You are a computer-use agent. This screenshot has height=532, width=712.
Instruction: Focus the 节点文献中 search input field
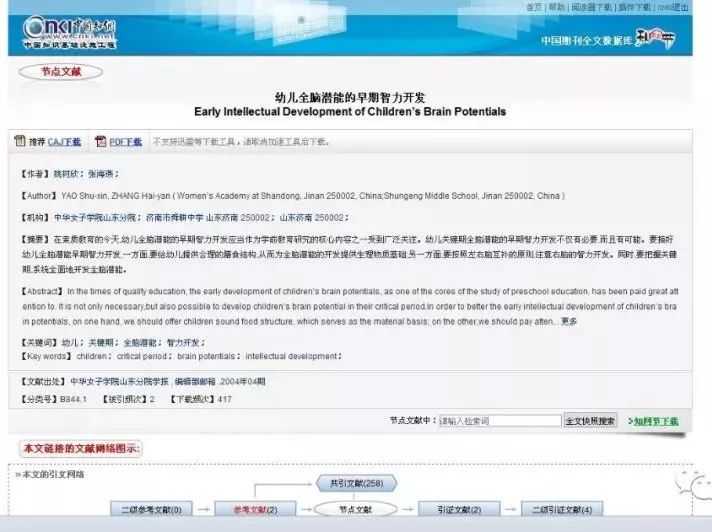point(500,421)
